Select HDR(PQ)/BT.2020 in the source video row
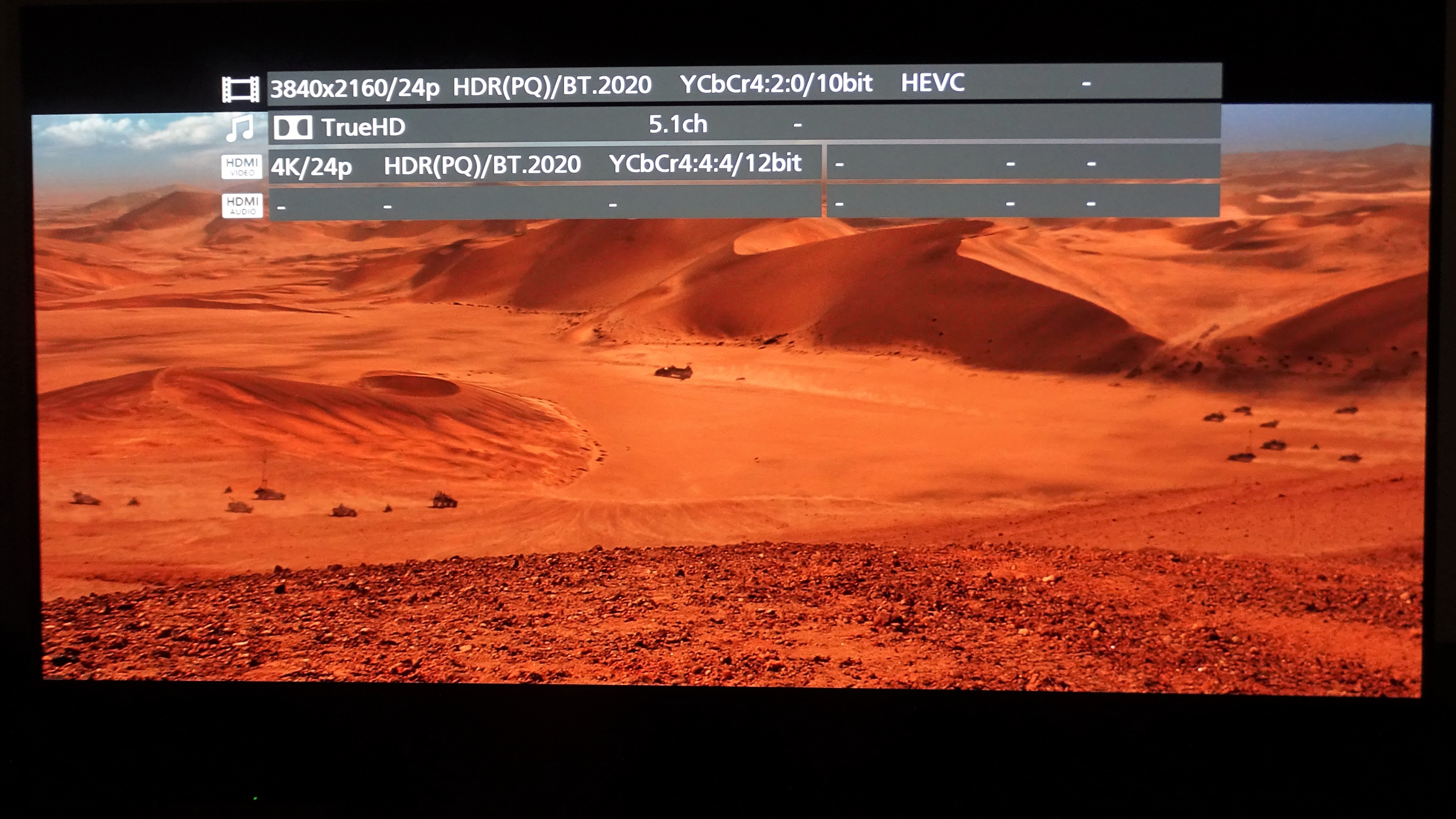 pyautogui.click(x=552, y=86)
